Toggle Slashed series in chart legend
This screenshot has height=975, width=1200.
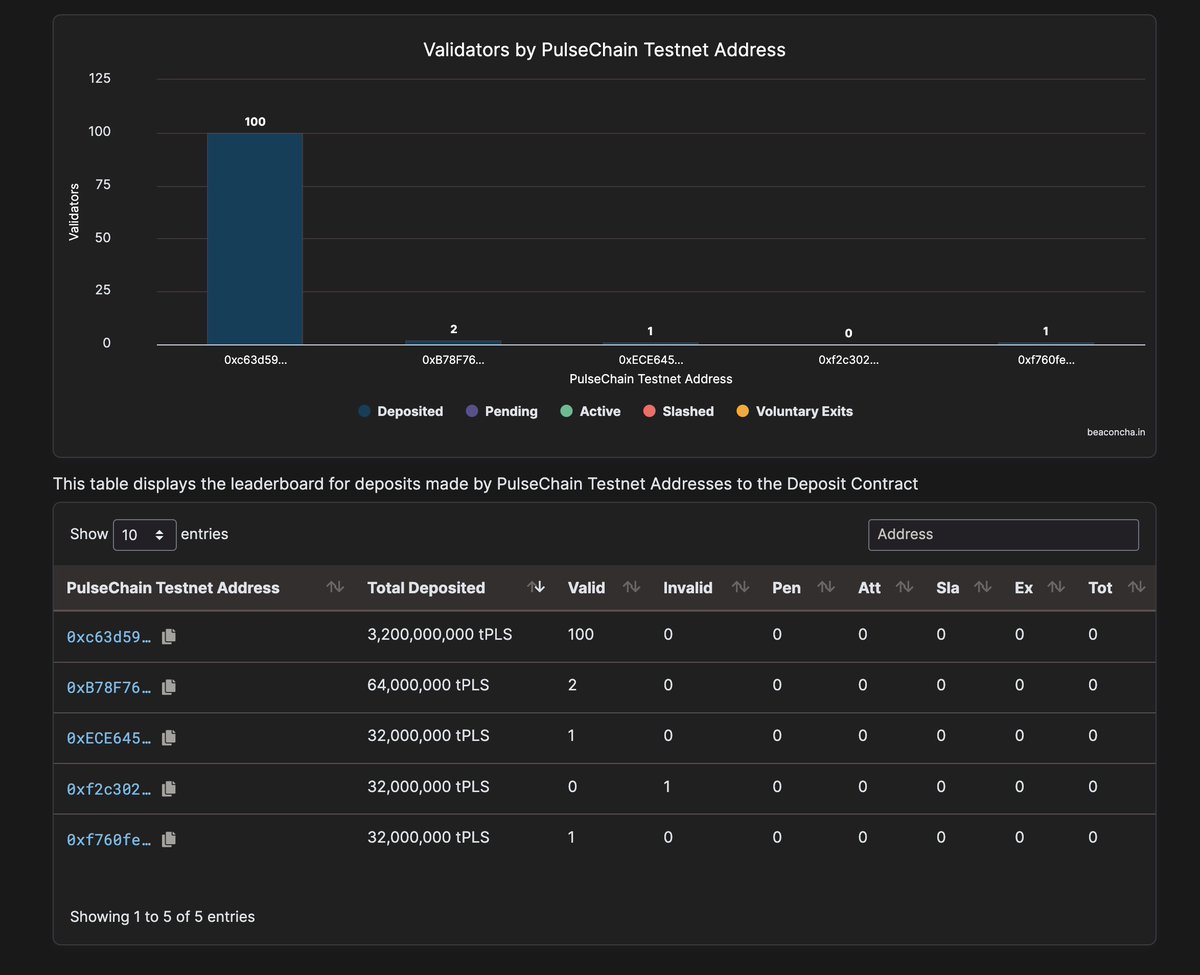click(x=678, y=411)
